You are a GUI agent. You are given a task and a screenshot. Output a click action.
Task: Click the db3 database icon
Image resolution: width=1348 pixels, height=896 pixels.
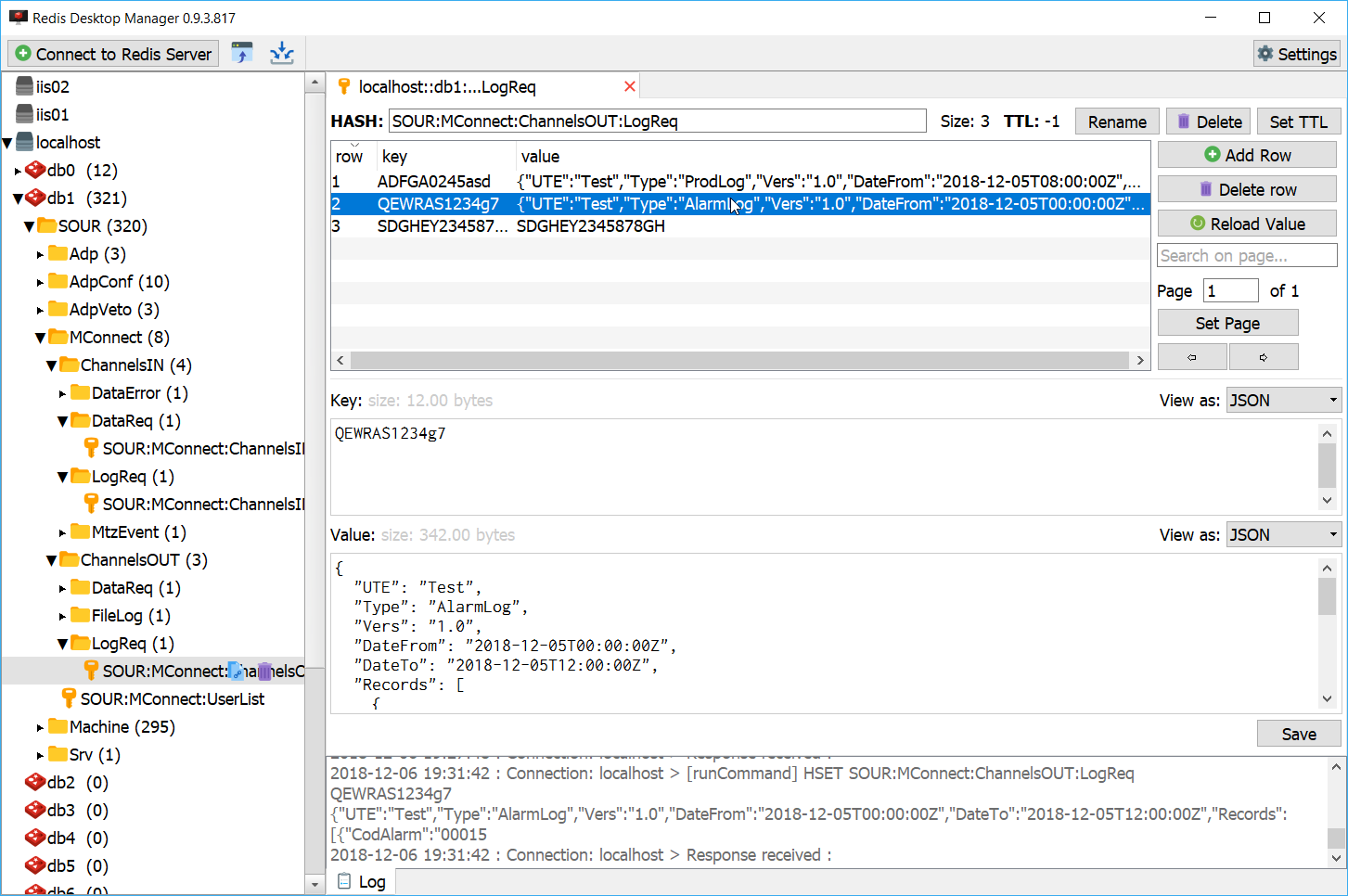[35, 810]
